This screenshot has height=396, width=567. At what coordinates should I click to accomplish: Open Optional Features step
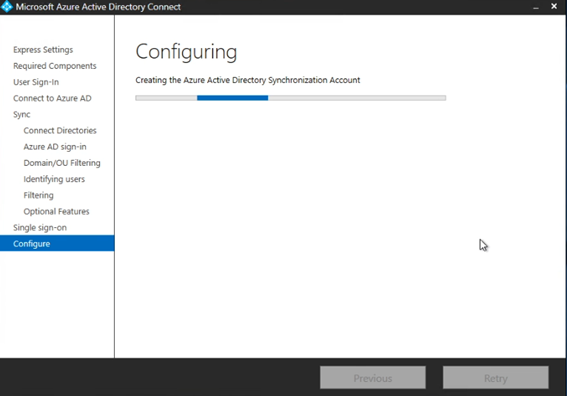click(x=56, y=212)
